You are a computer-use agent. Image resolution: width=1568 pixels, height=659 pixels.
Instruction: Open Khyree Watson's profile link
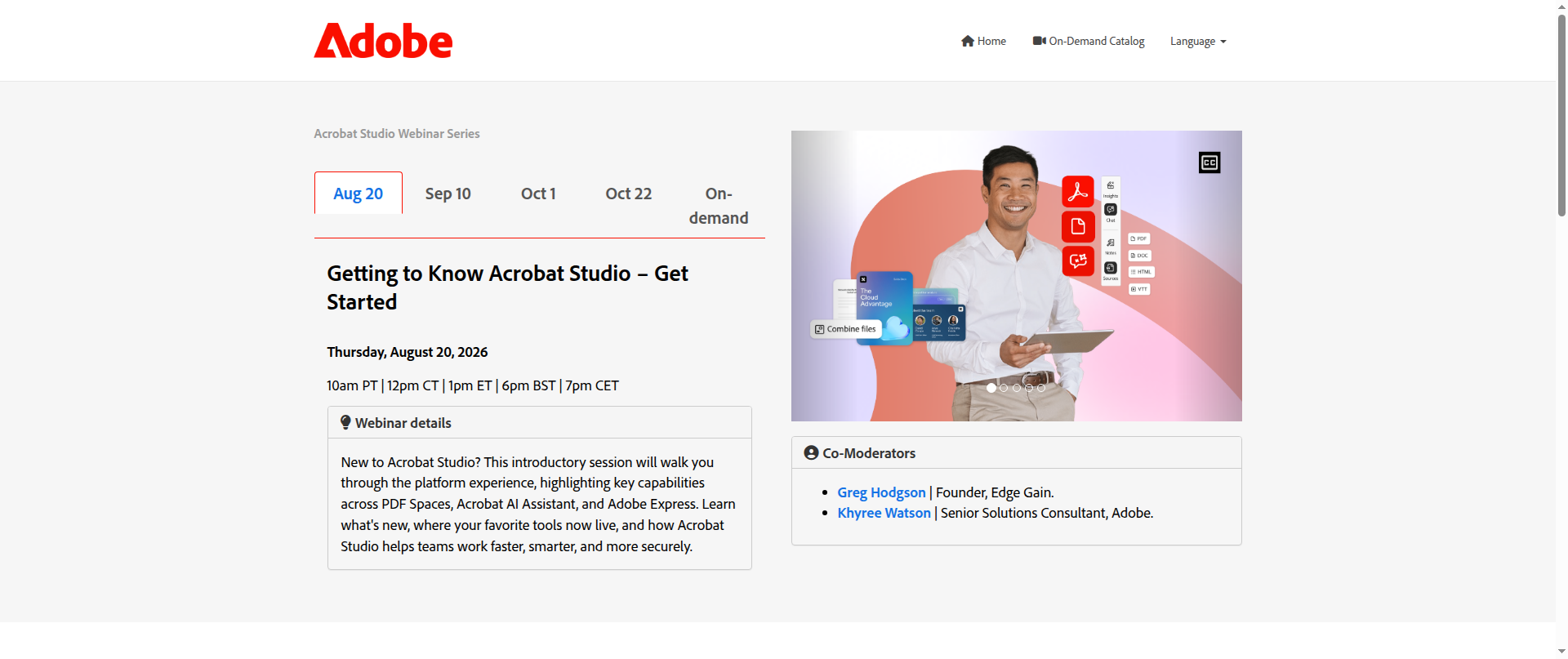884,513
